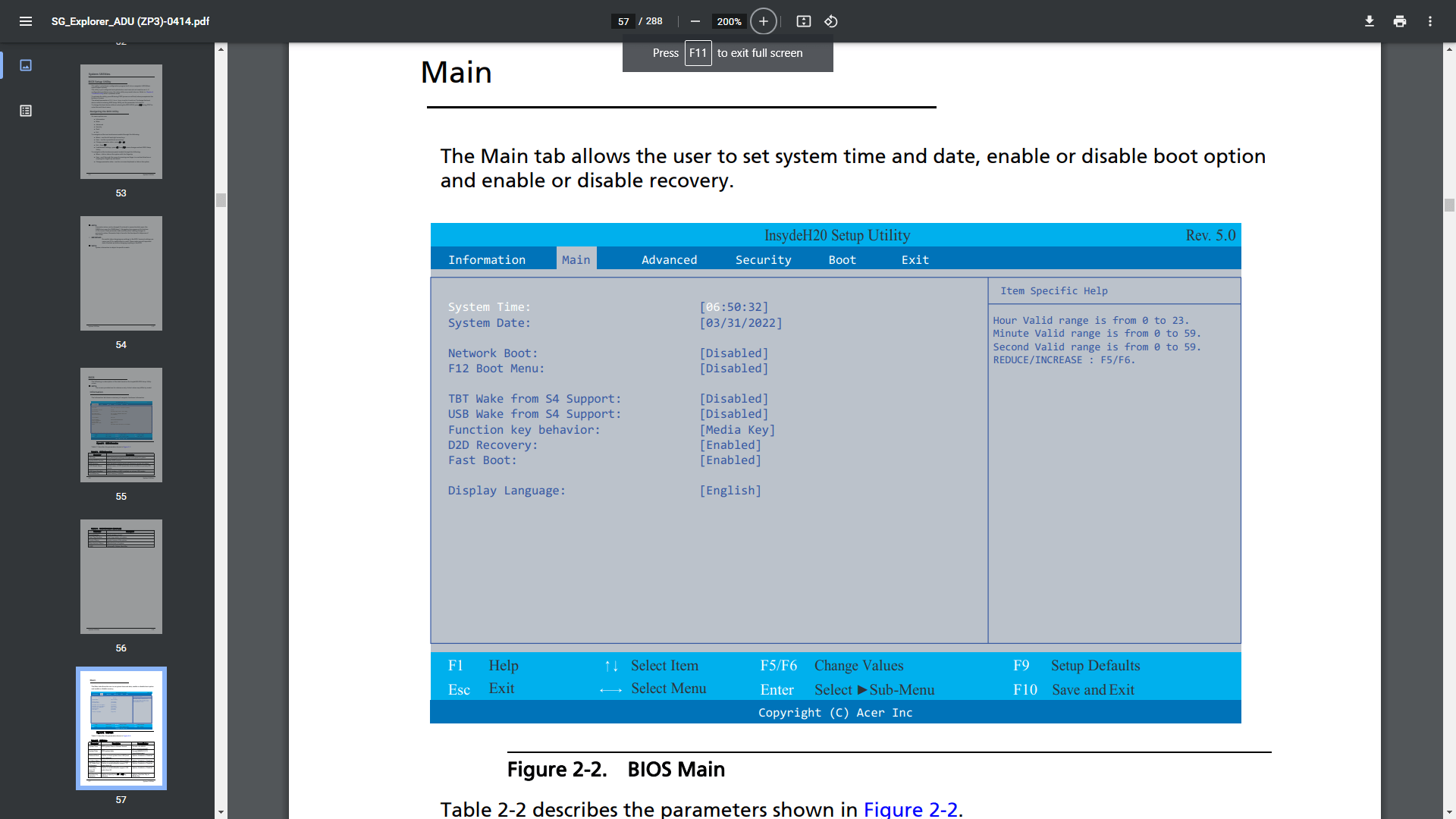
Task: Toggle the sidebar hamburger menu
Action: (26, 21)
